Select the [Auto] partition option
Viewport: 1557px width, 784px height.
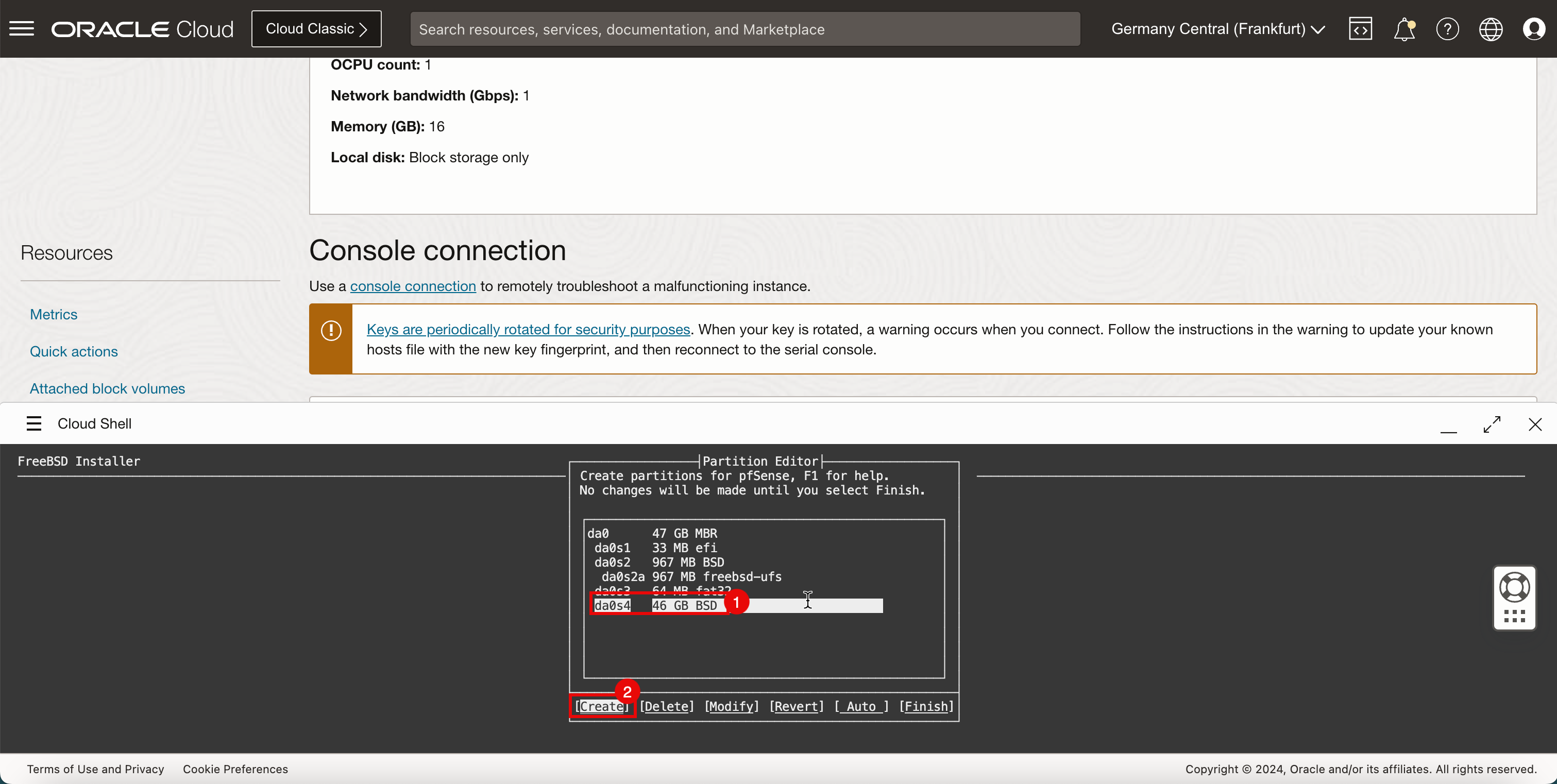pyautogui.click(x=860, y=706)
